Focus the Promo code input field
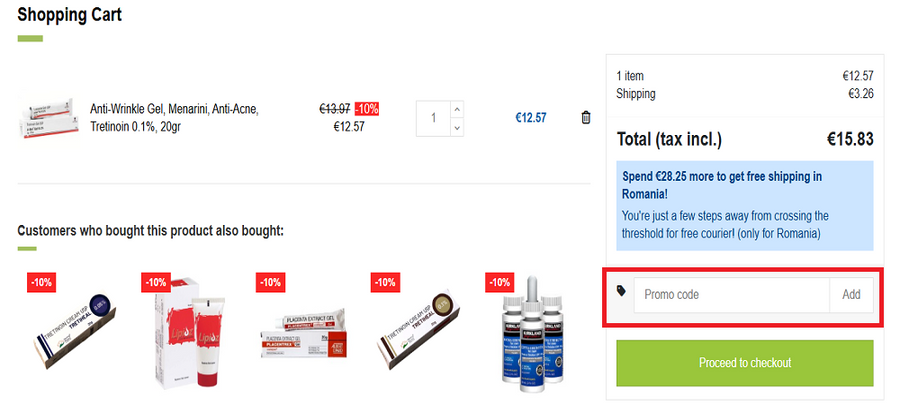Viewport: 900px width, 405px height. pyautogui.click(x=730, y=295)
